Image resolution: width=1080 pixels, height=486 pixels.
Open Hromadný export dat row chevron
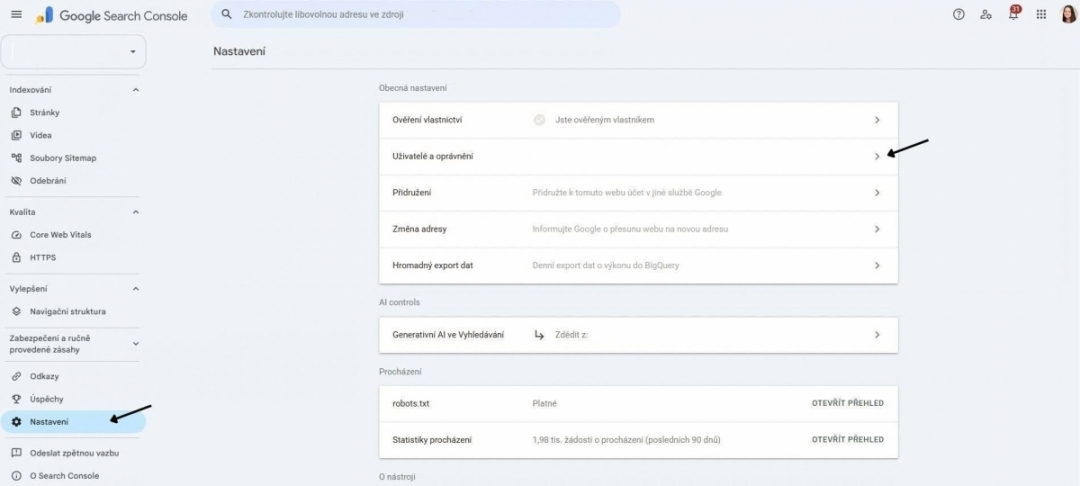[x=877, y=265]
